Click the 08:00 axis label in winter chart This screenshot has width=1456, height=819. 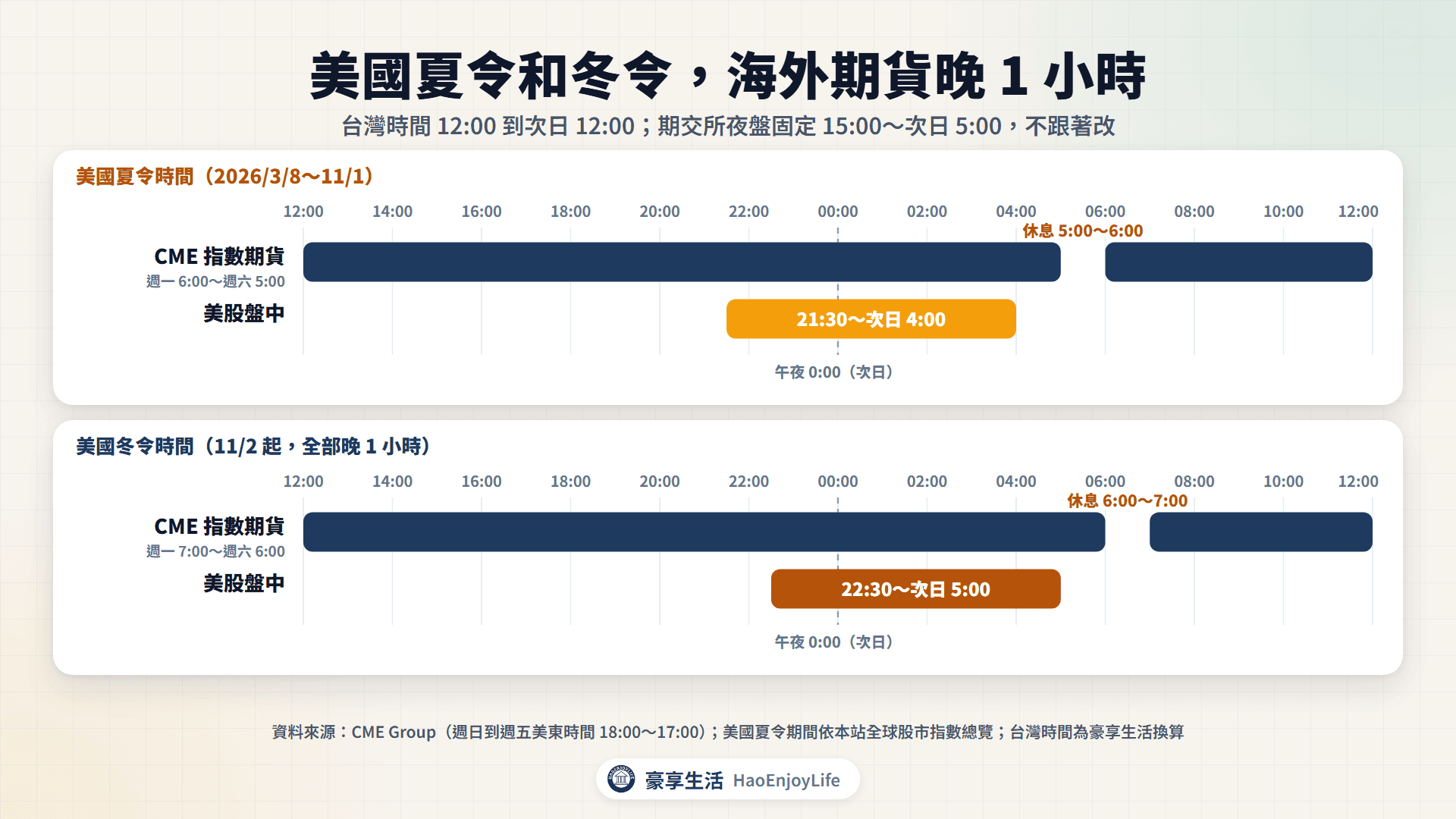tap(1194, 482)
